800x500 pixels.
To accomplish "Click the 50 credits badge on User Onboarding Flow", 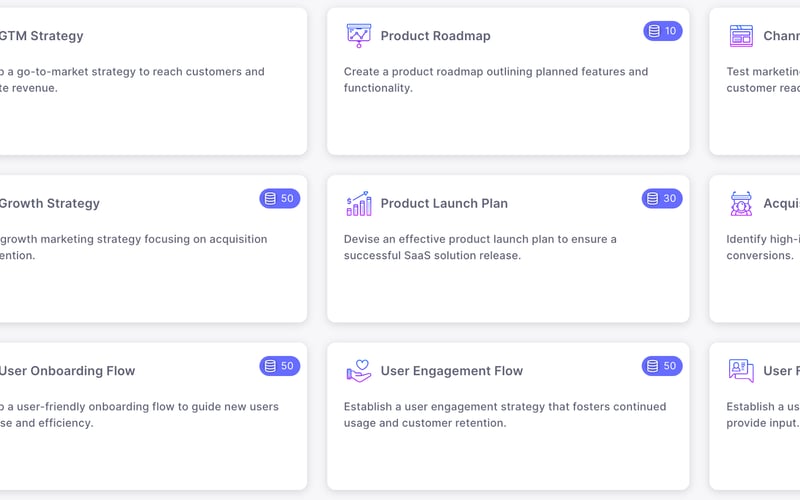I will click(x=280, y=366).
